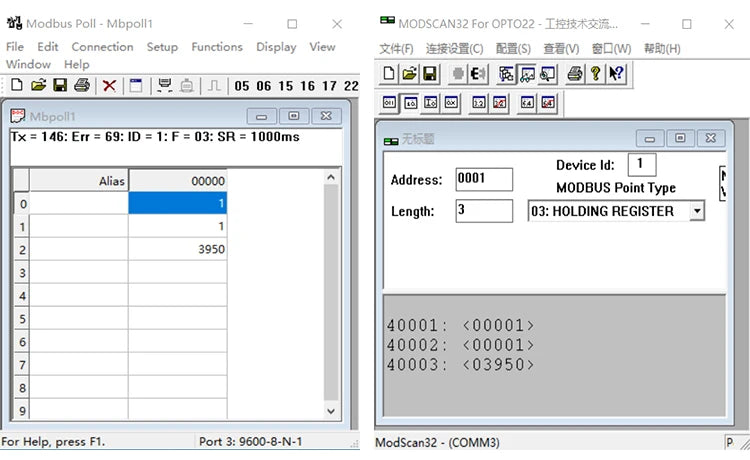Open Display menu in Modbus Poll

(x=276, y=47)
